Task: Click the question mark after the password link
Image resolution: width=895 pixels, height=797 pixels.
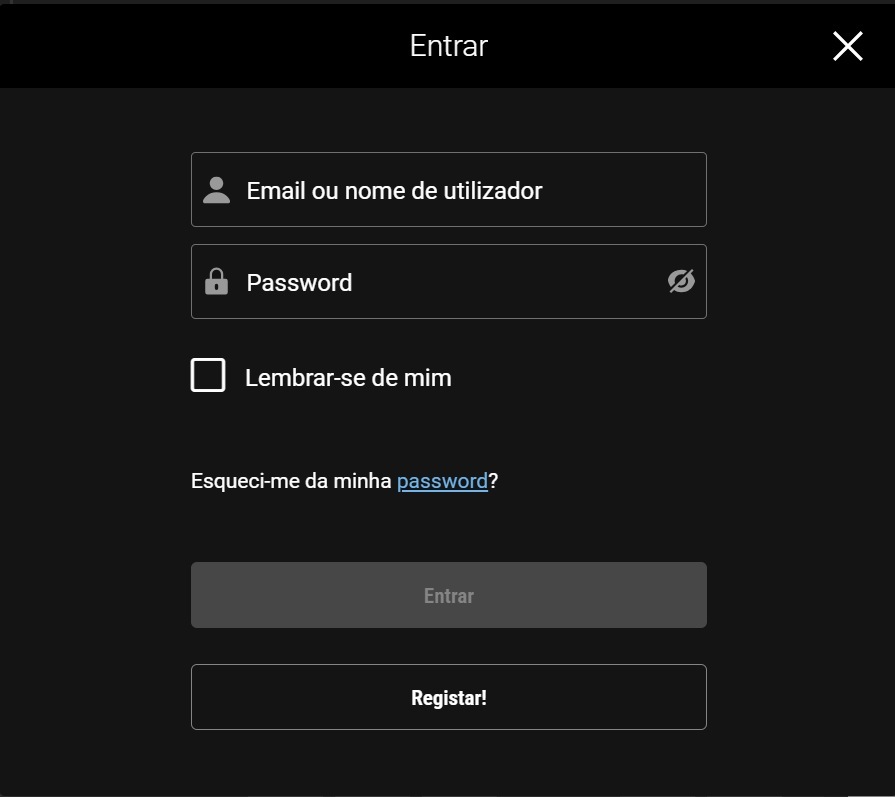Action: [494, 481]
